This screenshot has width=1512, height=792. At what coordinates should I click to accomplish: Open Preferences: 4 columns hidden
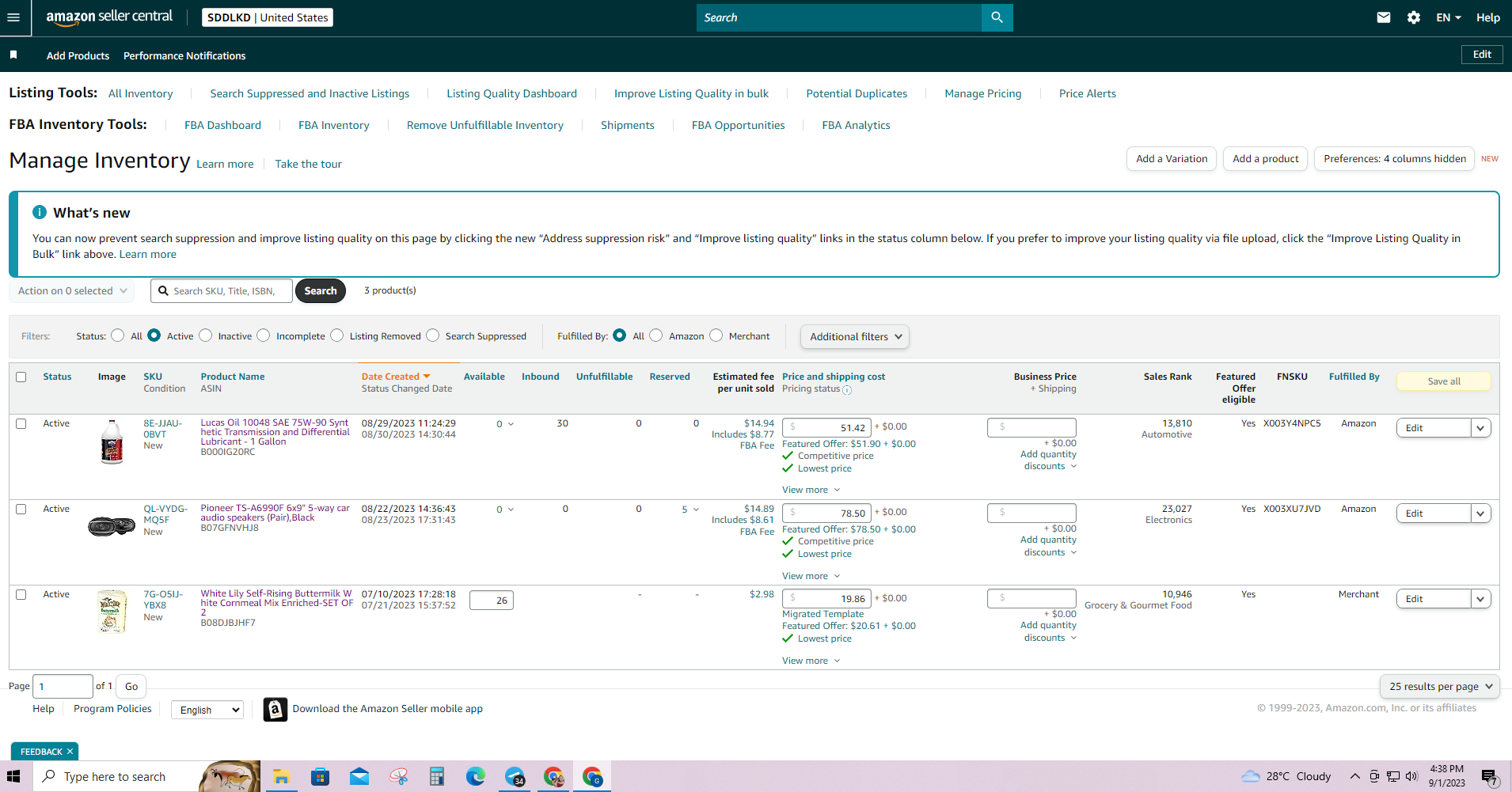pyautogui.click(x=1394, y=159)
